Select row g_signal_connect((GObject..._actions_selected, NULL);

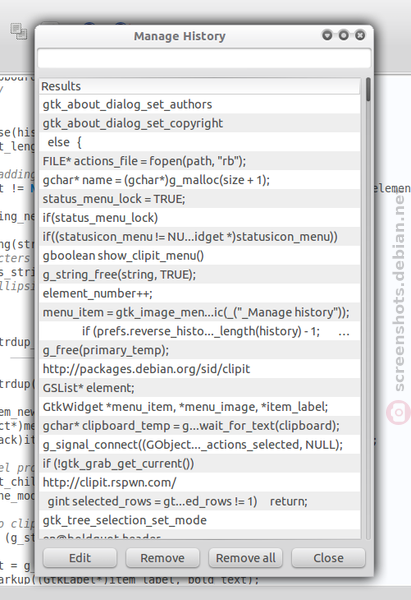[x=200, y=444]
